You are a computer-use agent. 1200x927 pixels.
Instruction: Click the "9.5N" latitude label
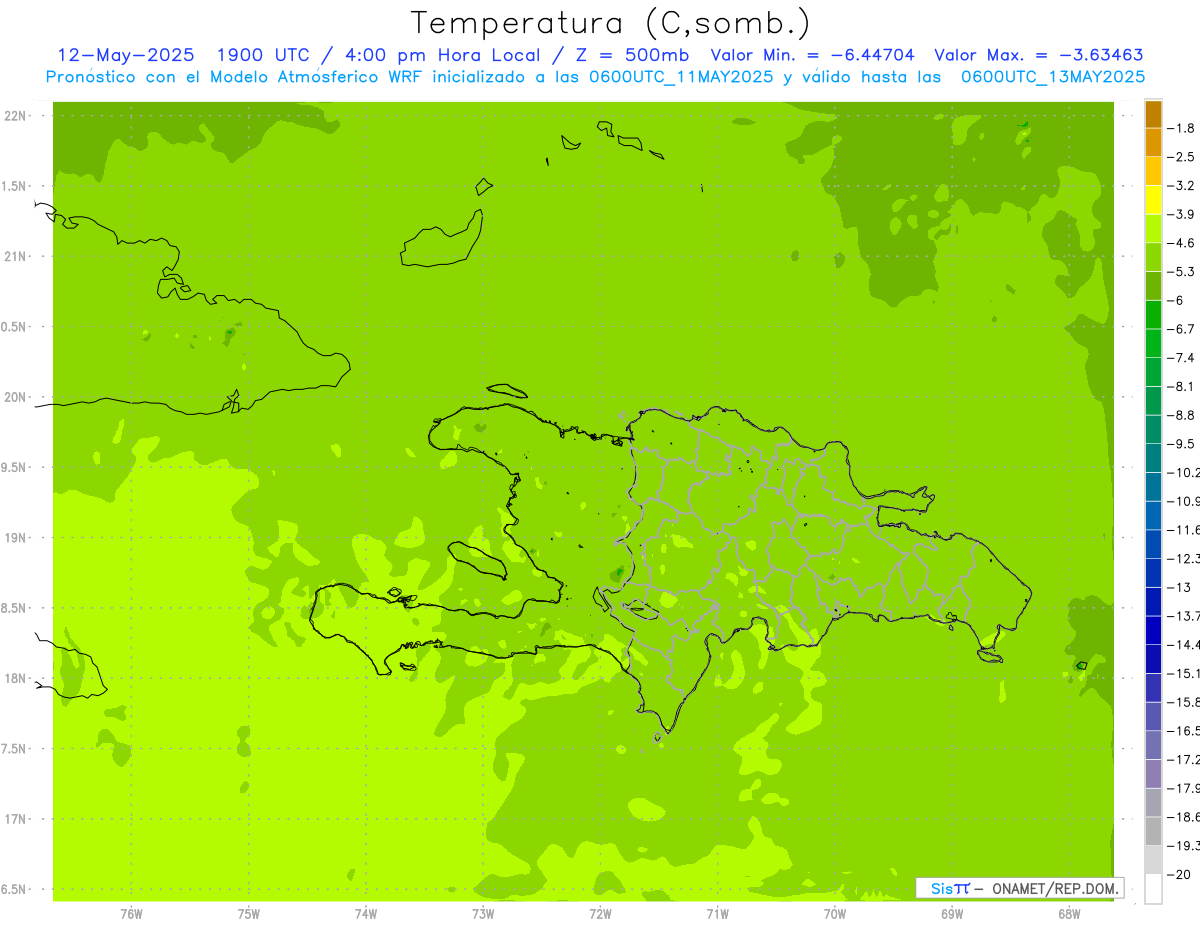15,468
